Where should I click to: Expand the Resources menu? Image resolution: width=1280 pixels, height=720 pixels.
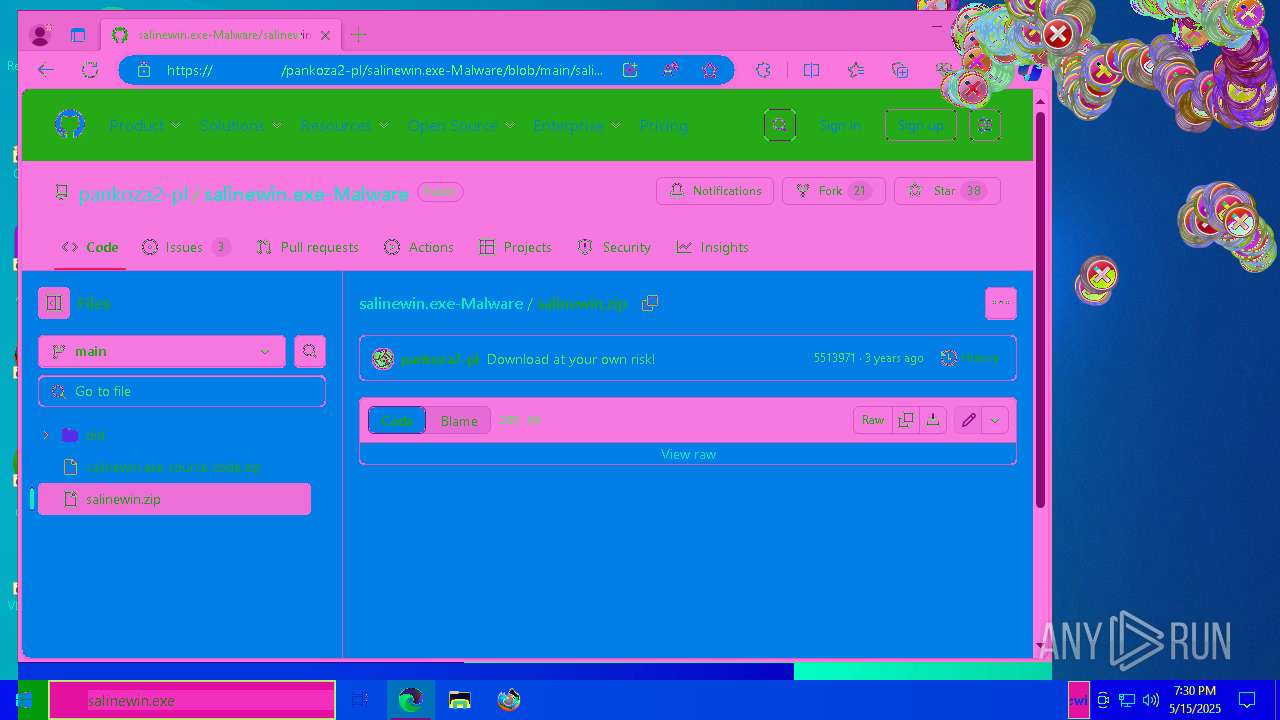pos(345,125)
